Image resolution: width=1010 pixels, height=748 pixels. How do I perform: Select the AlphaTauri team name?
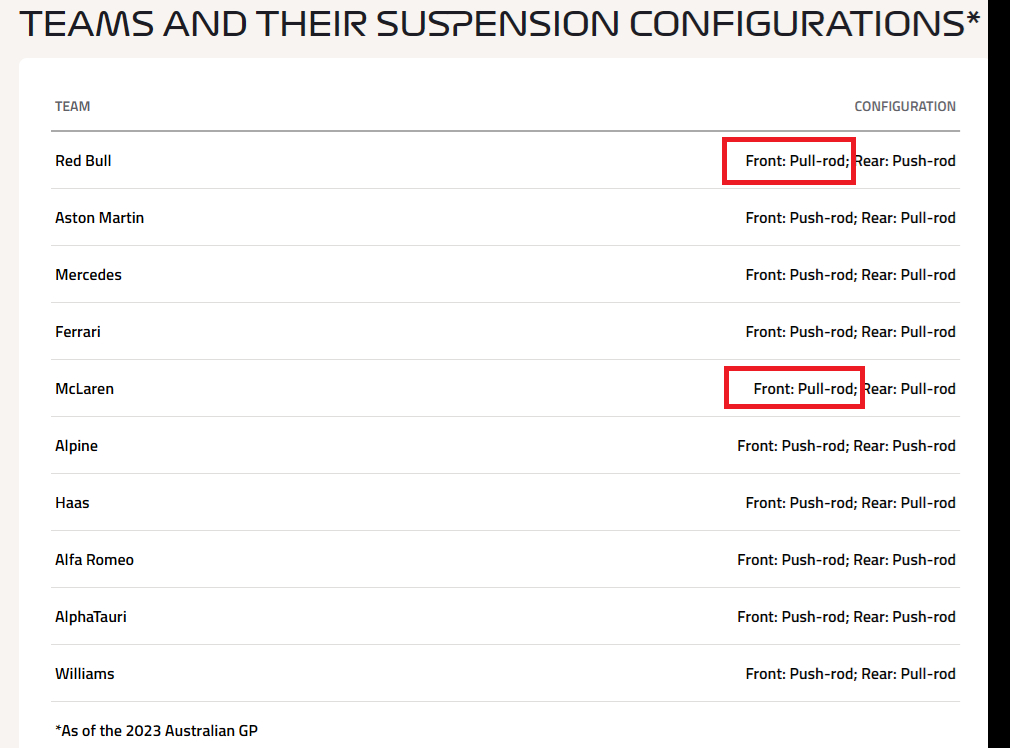click(90, 616)
